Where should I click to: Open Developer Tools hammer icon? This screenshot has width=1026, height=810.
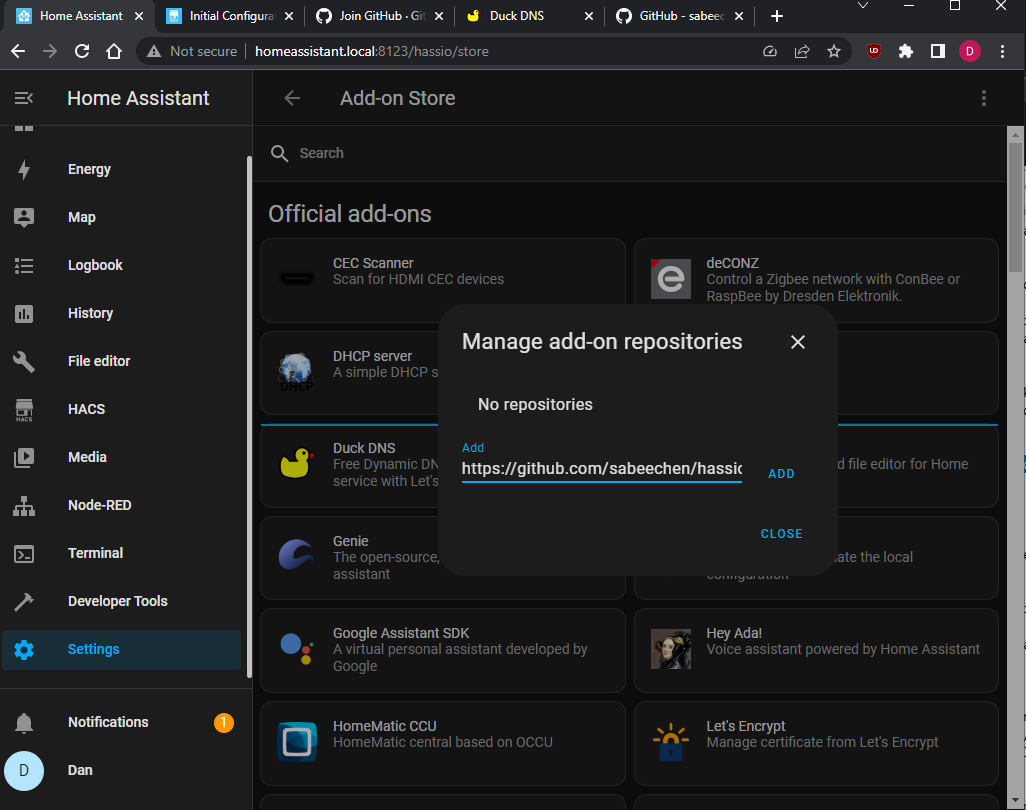coord(24,601)
